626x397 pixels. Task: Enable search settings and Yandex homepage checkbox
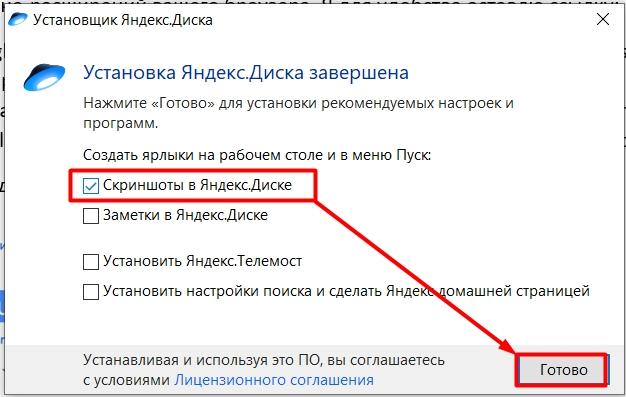click(91, 292)
